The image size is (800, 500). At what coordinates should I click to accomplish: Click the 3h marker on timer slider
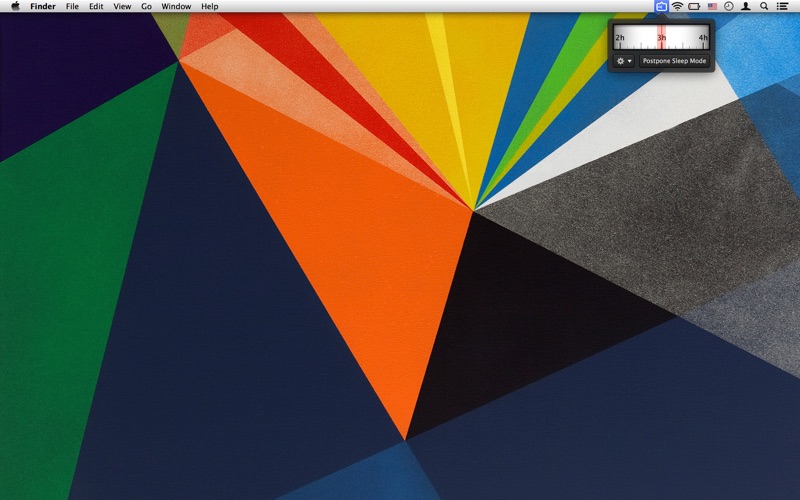(661, 39)
